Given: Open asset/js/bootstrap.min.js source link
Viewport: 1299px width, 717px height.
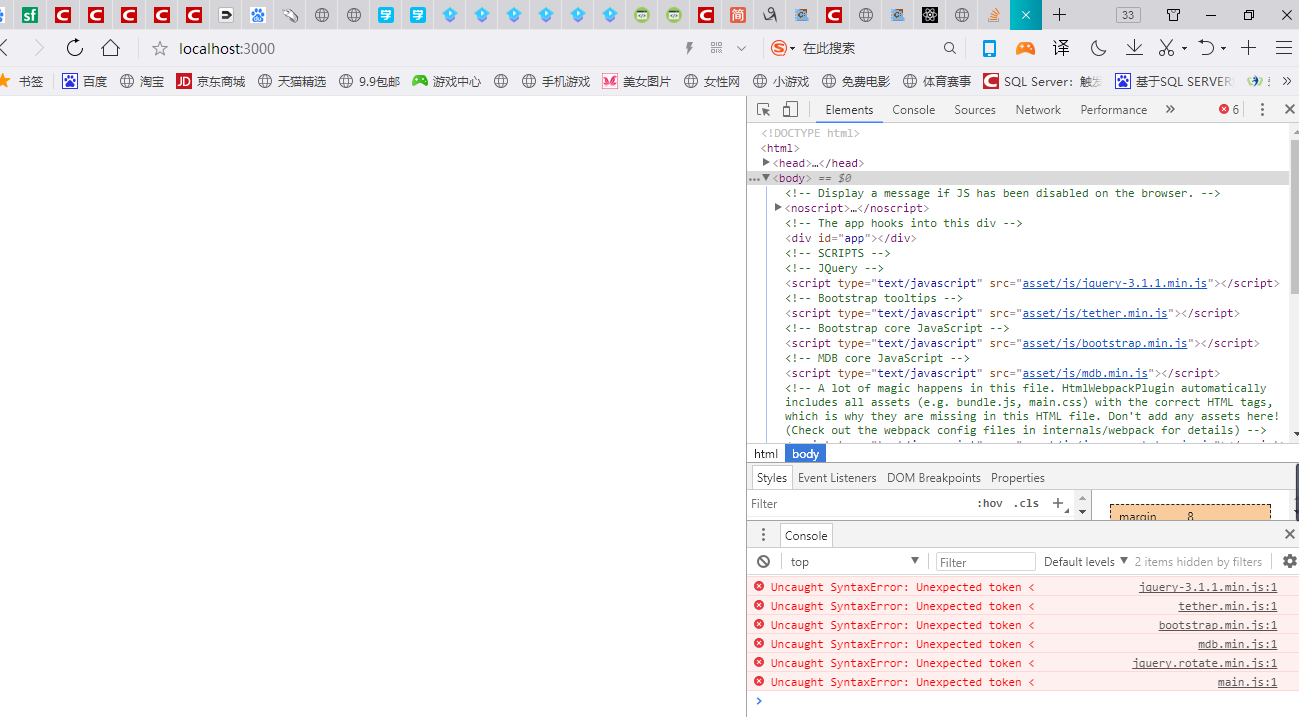Looking at the screenshot, I should pyautogui.click(x=1105, y=343).
